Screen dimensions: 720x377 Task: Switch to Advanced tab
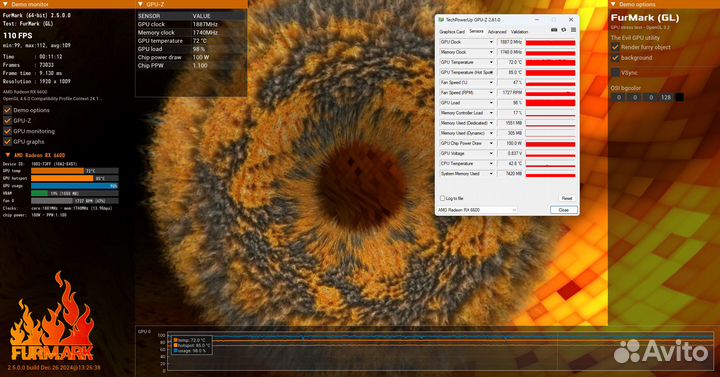coord(497,32)
